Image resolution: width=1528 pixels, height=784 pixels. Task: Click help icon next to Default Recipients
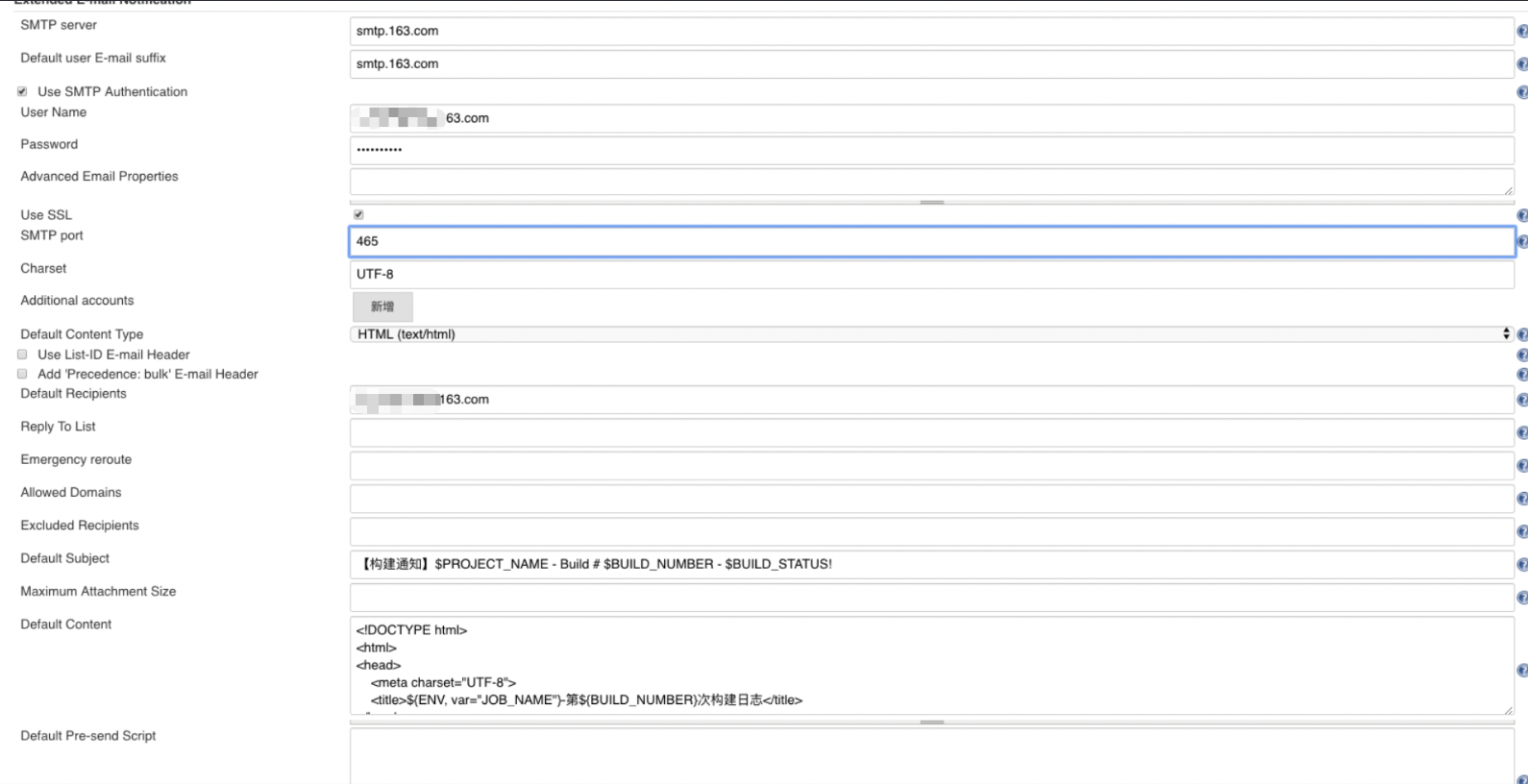point(1521,400)
